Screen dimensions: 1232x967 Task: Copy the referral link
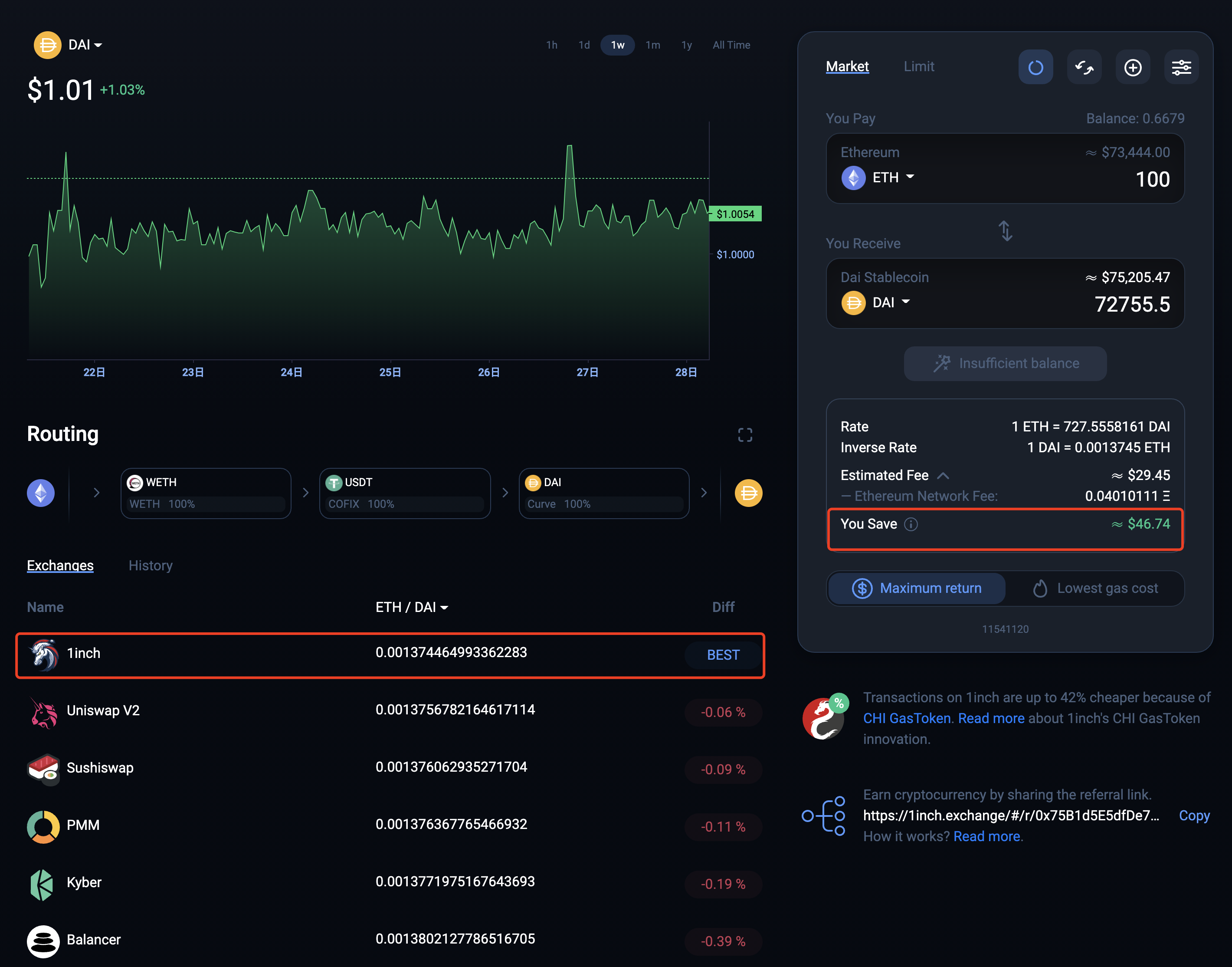click(1194, 815)
